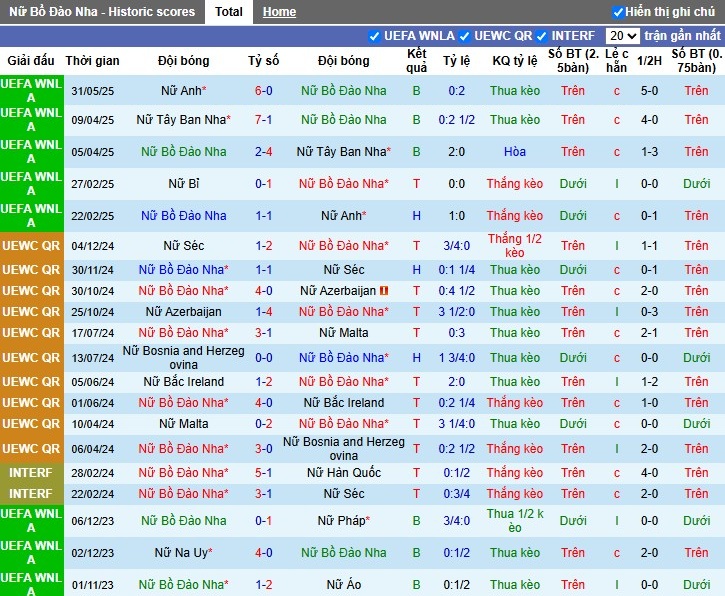The image size is (725, 596).
Task: Toggle the INTERF filter checkbox
Action: point(541,36)
